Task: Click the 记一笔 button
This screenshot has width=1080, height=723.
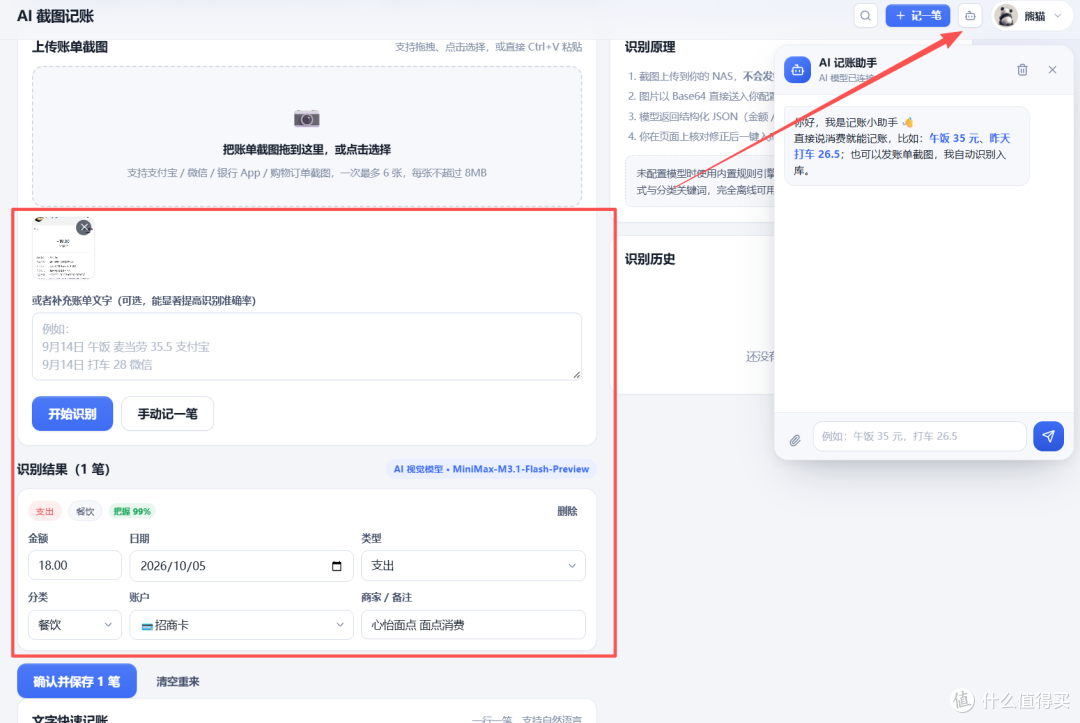Action: pos(917,16)
